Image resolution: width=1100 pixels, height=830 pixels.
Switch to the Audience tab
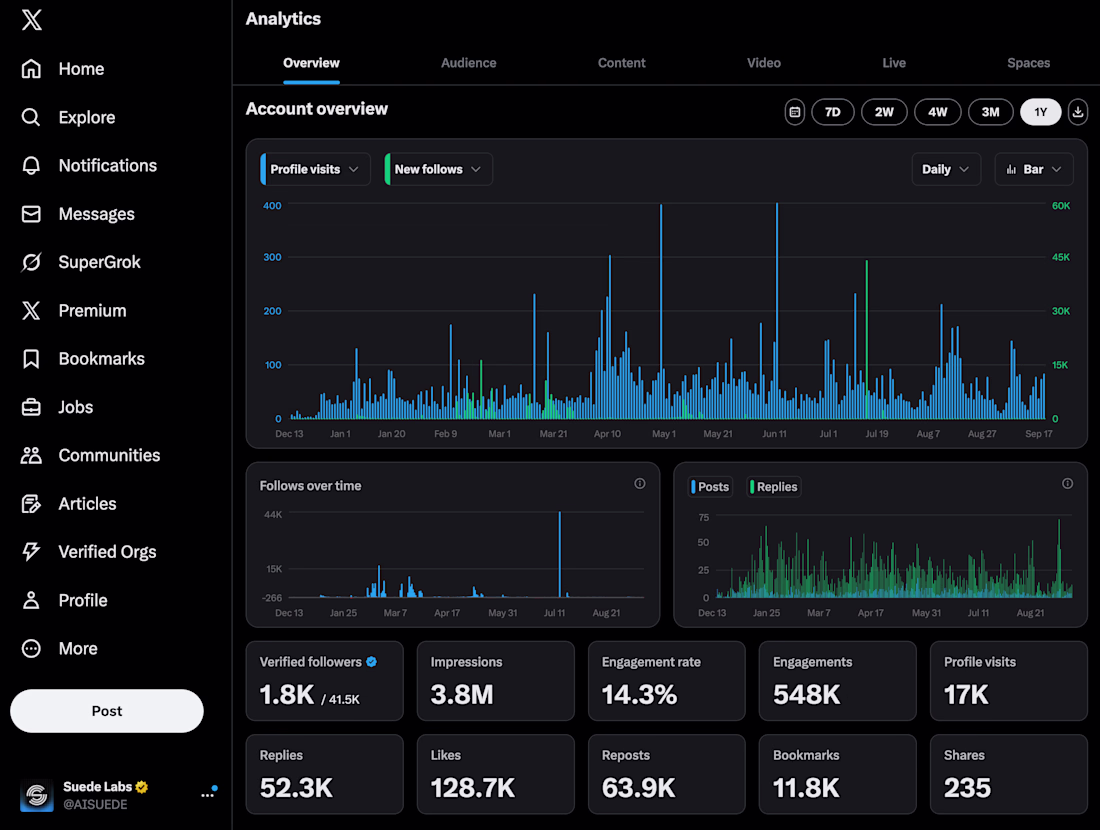(469, 63)
